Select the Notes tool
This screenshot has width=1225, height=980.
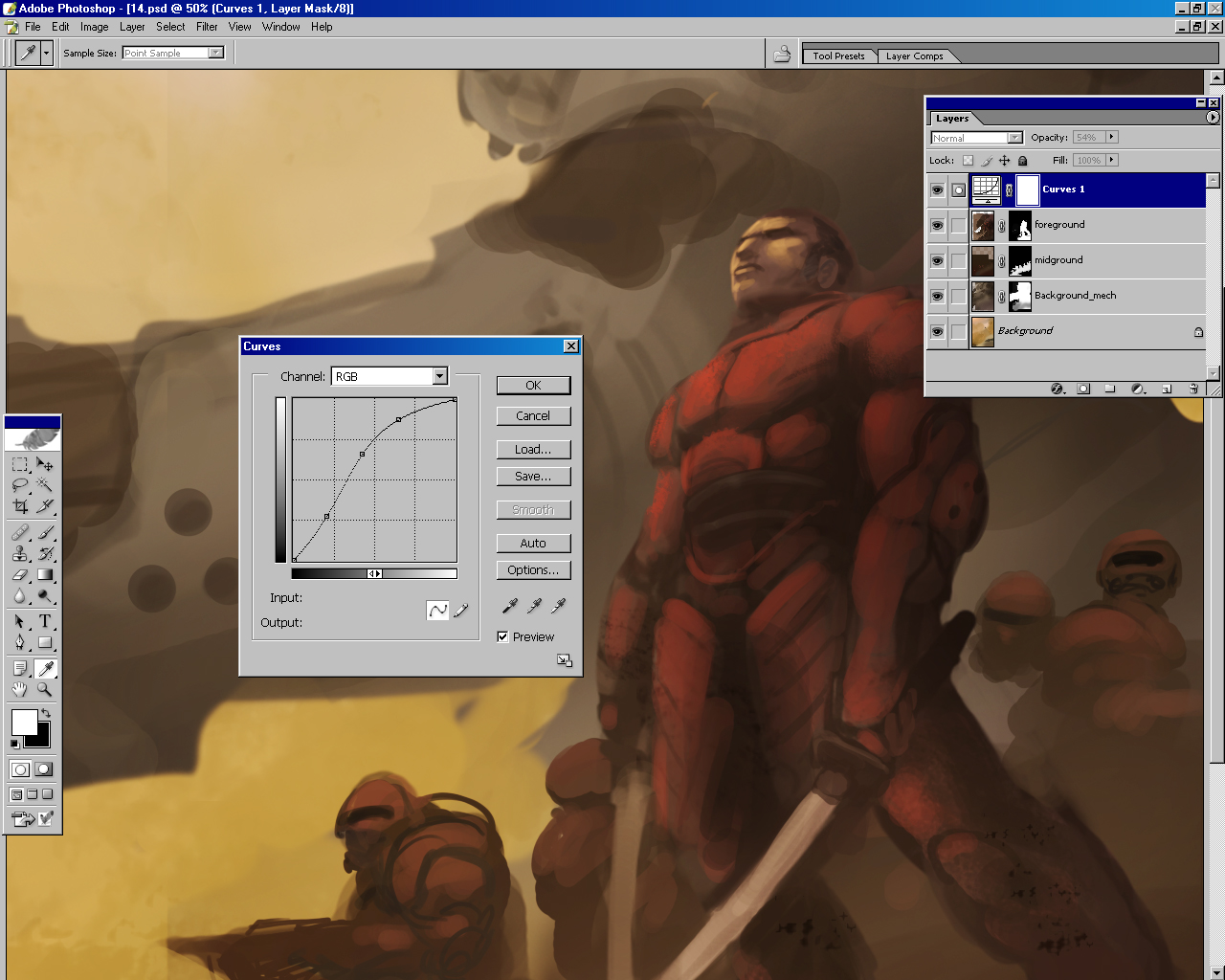(x=20, y=668)
